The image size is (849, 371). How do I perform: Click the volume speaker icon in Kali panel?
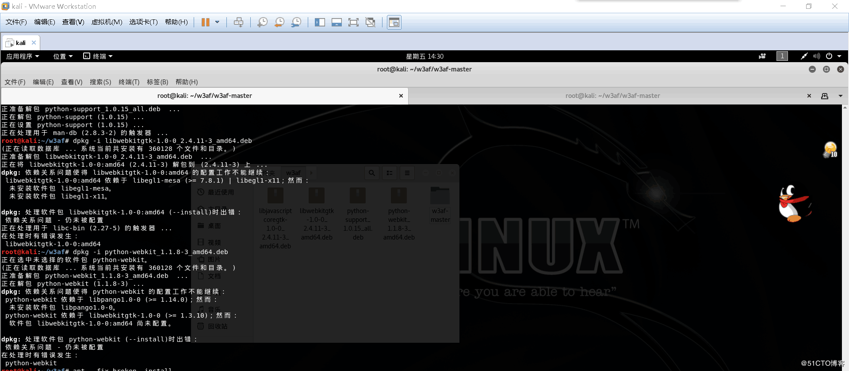click(818, 56)
